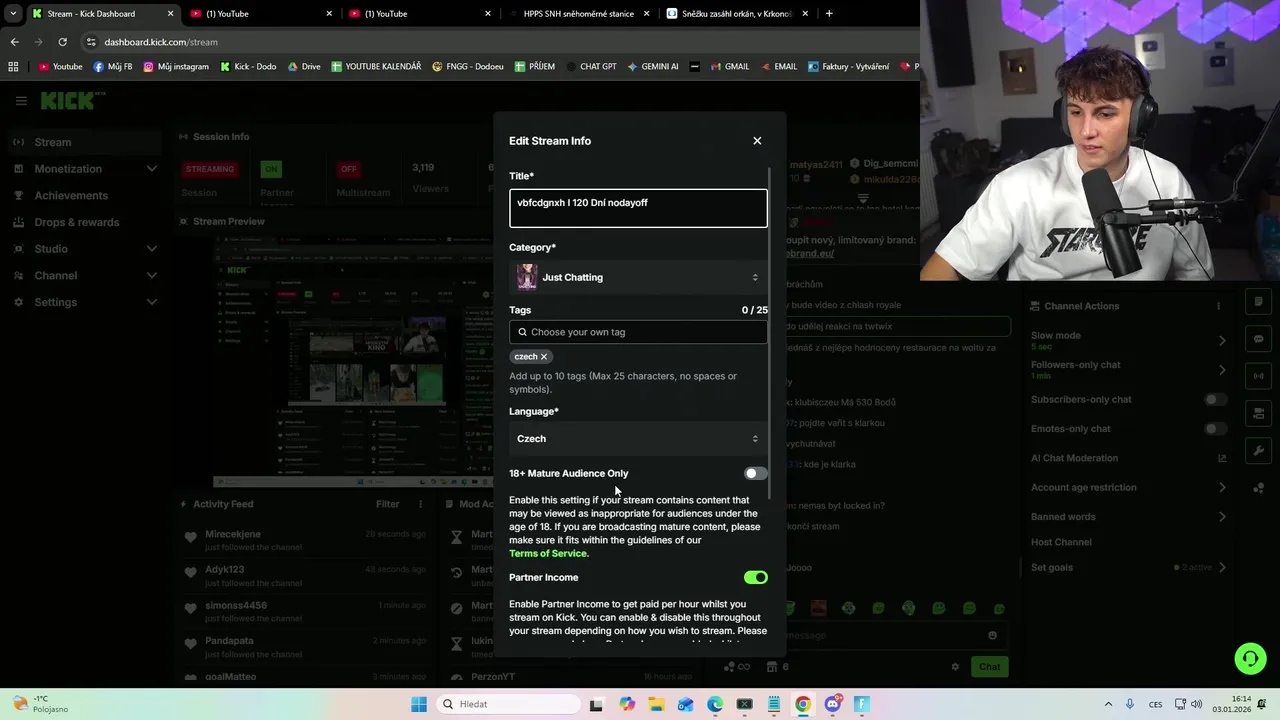Close the Edit Stream Info dialog
Viewport: 1280px width, 720px height.
(x=757, y=141)
